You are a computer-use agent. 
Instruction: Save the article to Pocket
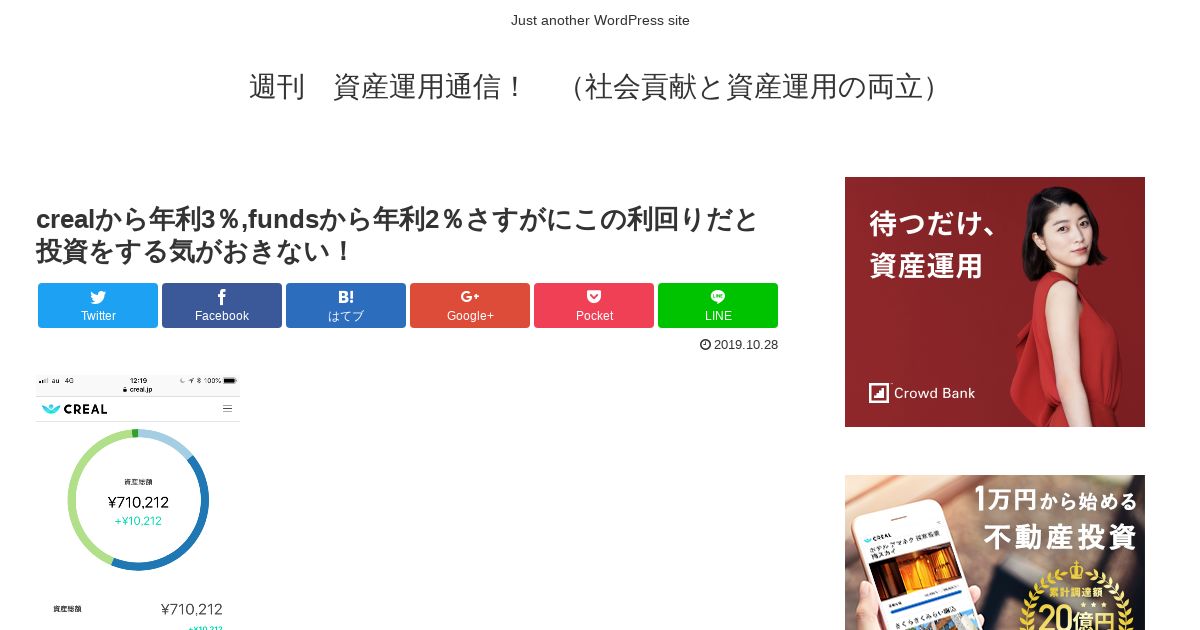[x=594, y=305]
